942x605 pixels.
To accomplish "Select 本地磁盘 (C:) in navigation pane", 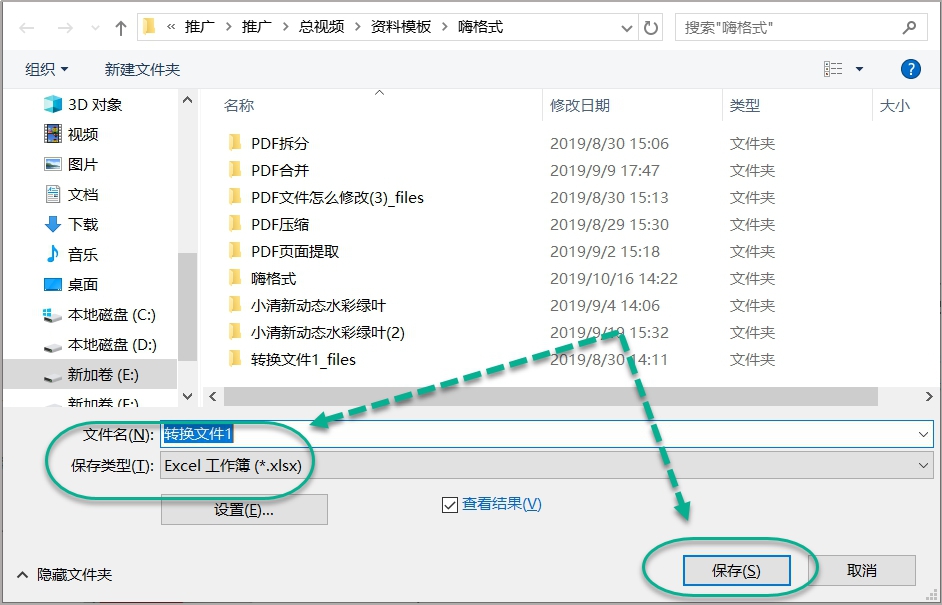I will (100, 315).
